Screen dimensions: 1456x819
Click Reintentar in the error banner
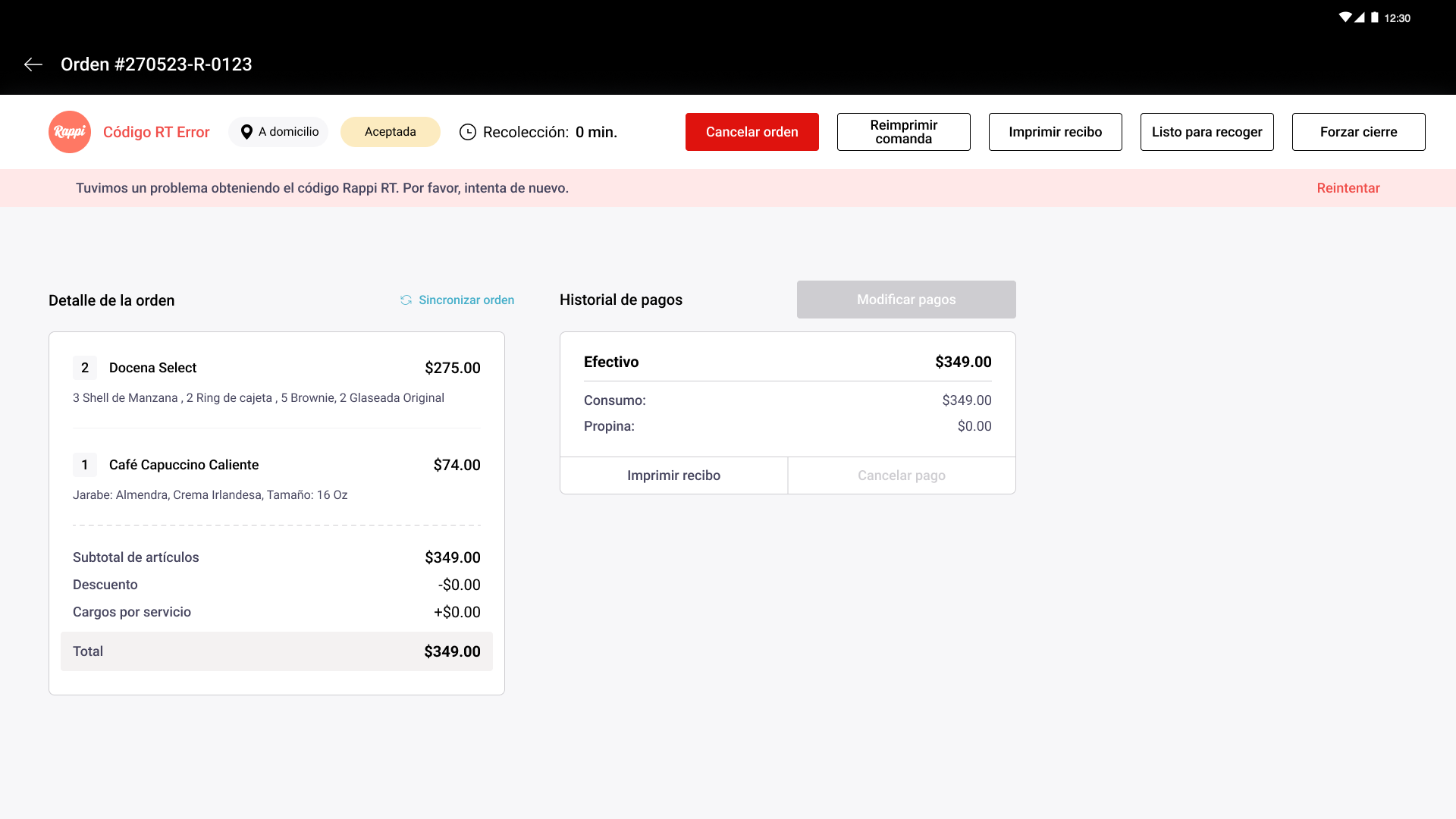[1348, 188]
